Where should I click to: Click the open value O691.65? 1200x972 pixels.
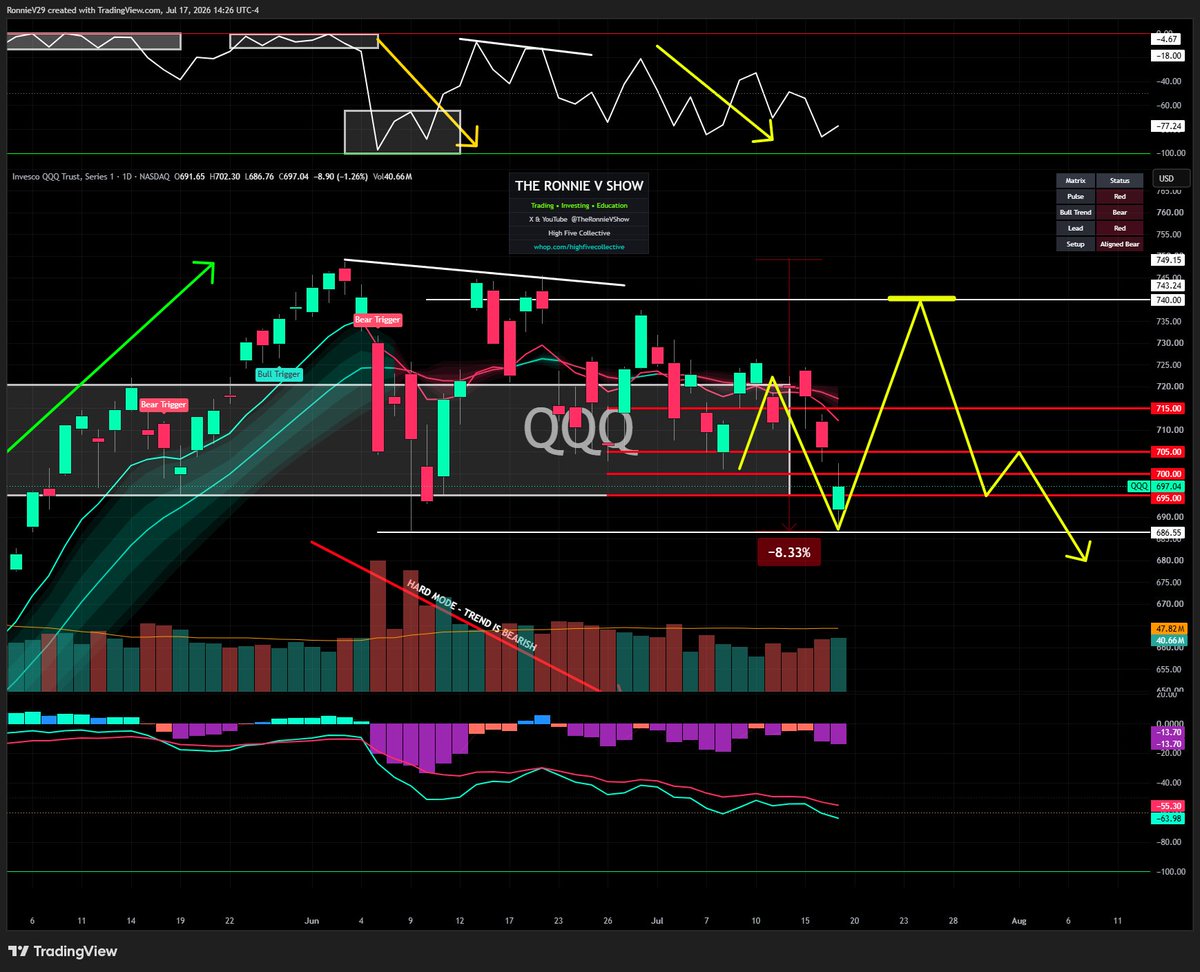point(190,176)
